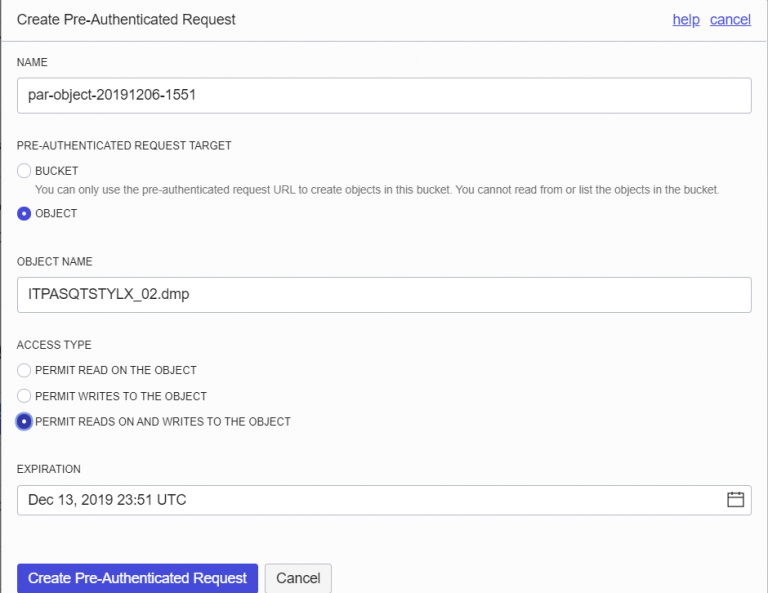Screen dimensions: 768x593
Task: Click the Create Pre-Authenticated Request dialog title
Action: pos(127,20)
